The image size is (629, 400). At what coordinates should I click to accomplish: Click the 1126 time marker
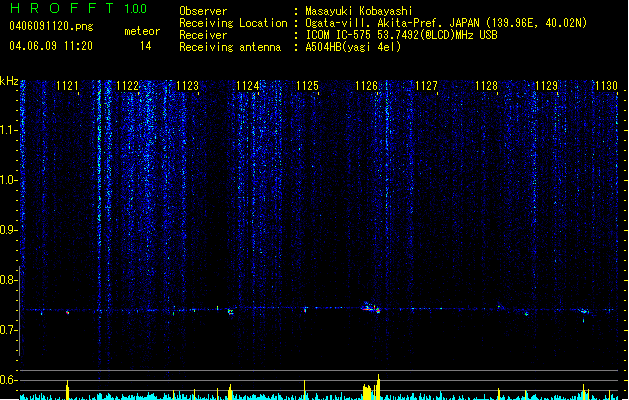click(x=367, y=86)
